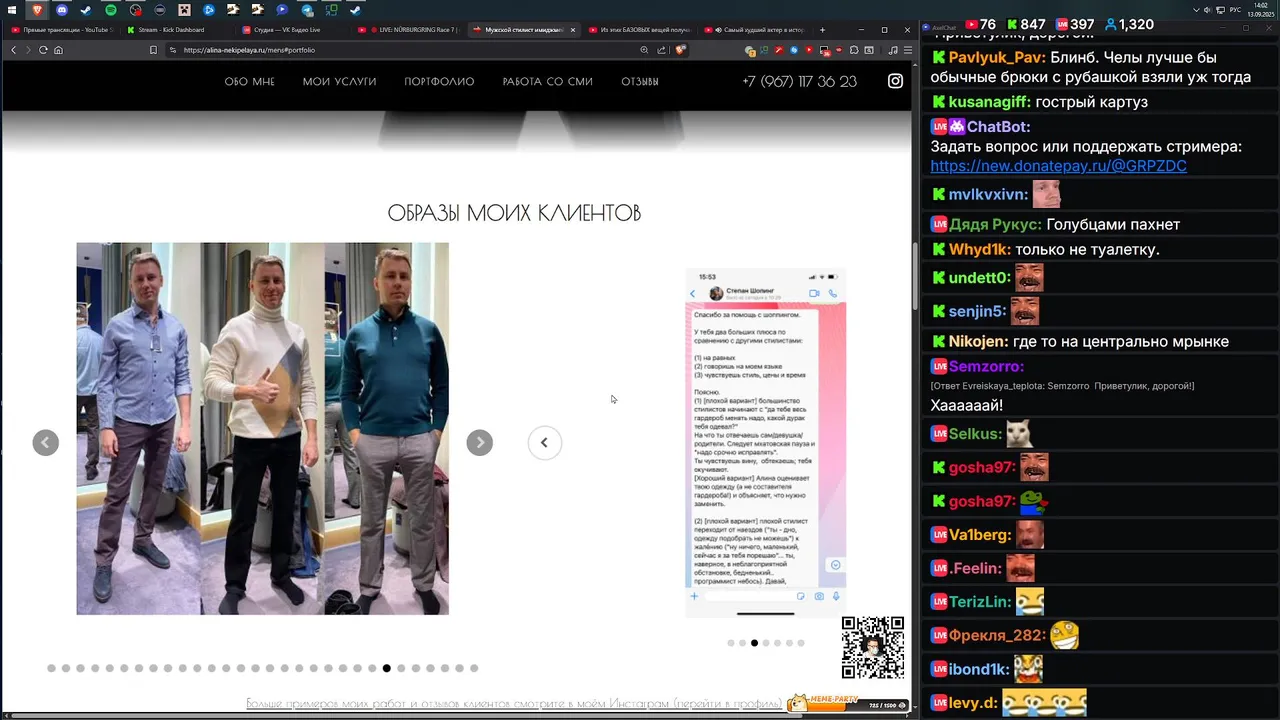The width and height of the screenshot is (1280, 720).
Task: Click the page vertical scrollbar thumb
Action: [x=915, y=276]
